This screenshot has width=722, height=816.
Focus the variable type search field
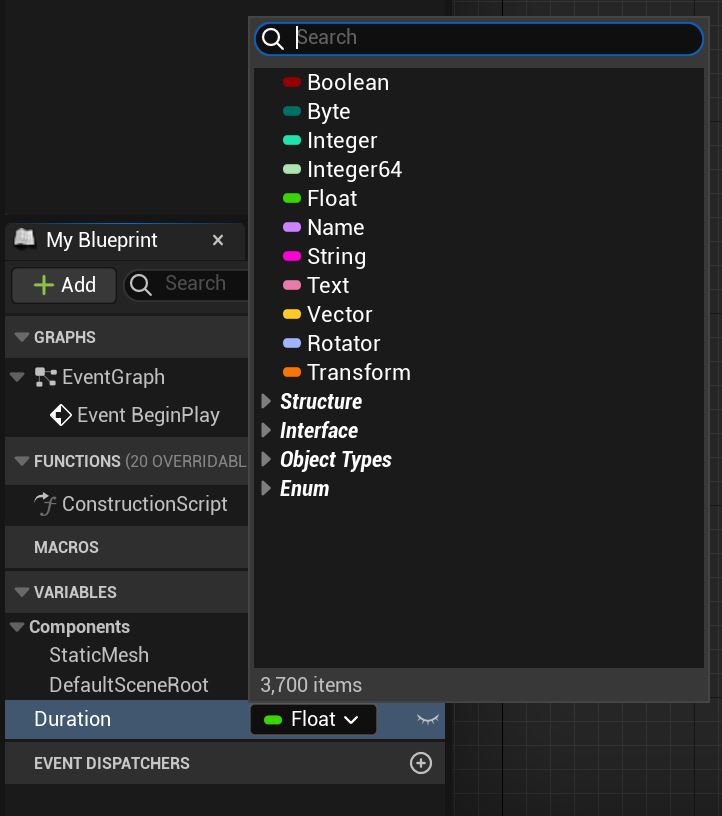pos(479,39)
